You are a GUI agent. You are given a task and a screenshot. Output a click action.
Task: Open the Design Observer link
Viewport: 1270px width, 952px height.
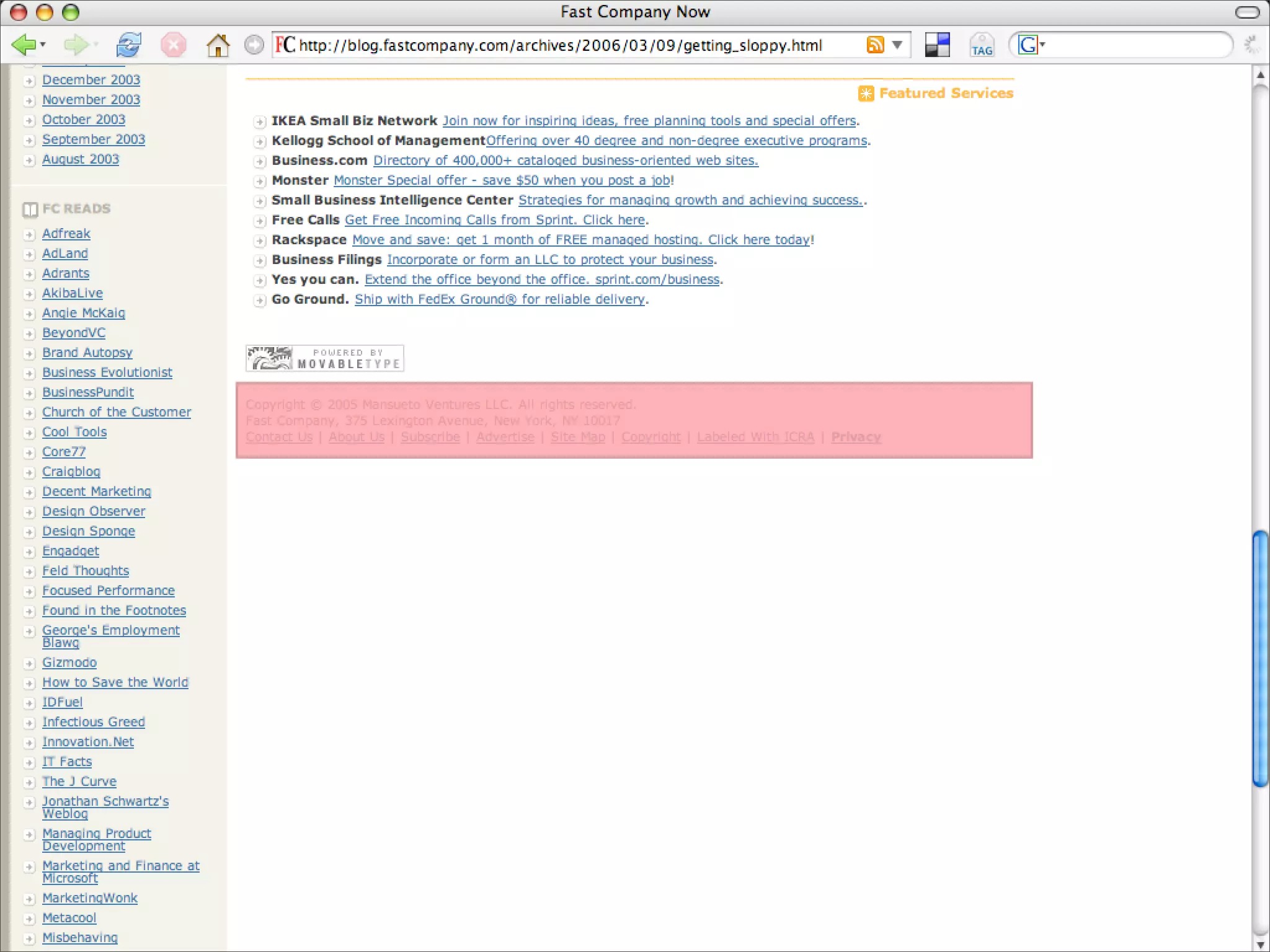point(94,511)
